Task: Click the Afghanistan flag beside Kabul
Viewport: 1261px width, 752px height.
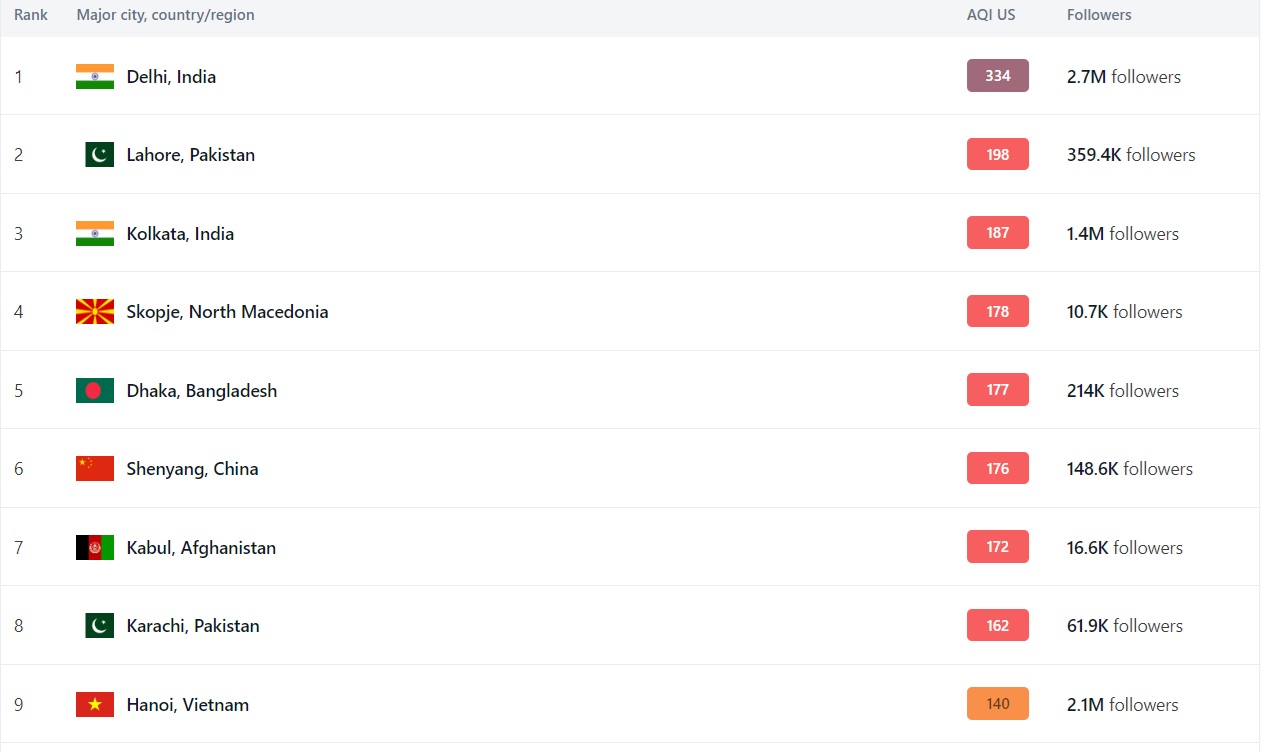Action: pyautogui.click(x=95, y=548)
